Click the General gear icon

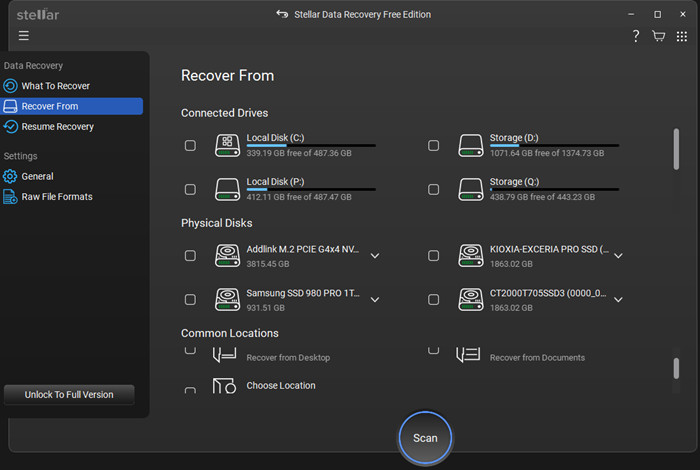coord(10,176)
